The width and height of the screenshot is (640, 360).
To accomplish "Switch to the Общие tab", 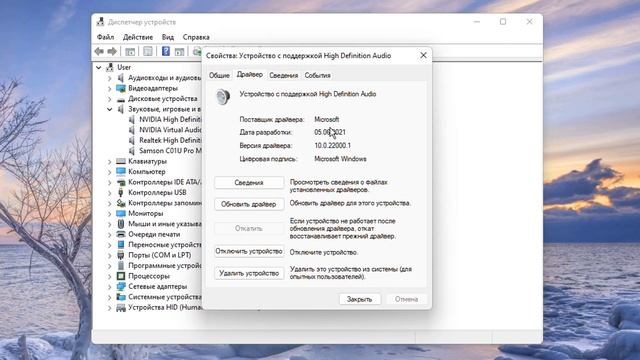I will (x=219, y=76).
